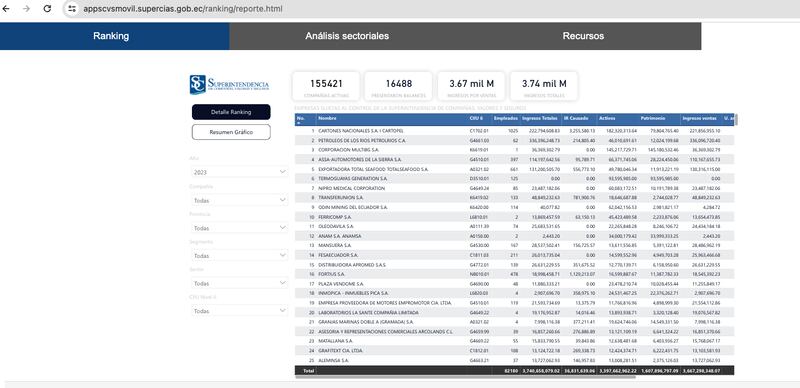Click the Patrimonio column header
The width and height of the screenshot is (800, 388).
653,118
